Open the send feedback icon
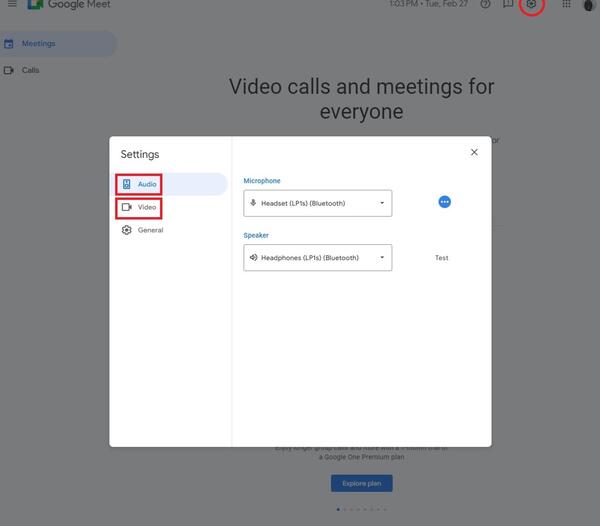Screen dimensions: 600x526 tap(508, 4)
